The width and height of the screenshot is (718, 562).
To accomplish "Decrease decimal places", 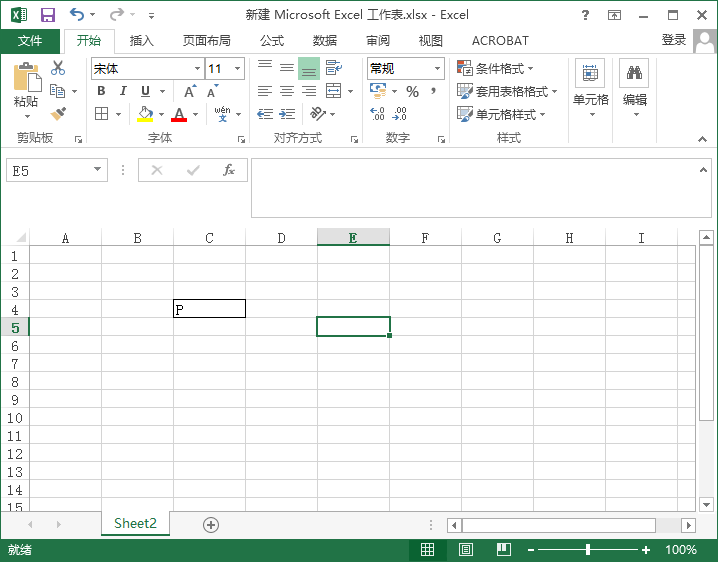I will [399, 114].
